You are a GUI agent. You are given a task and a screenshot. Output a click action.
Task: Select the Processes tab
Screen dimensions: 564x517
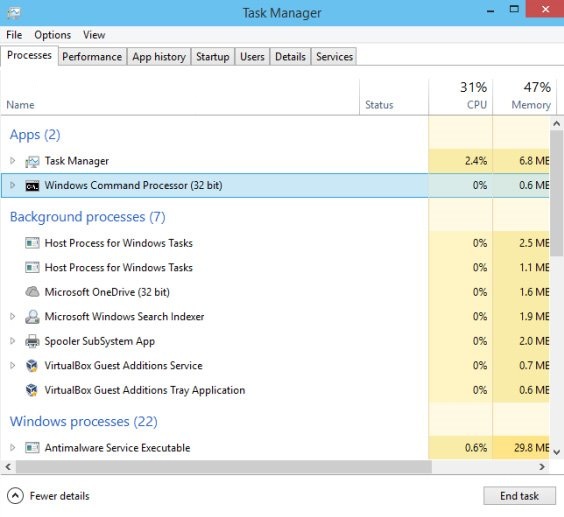29,55
